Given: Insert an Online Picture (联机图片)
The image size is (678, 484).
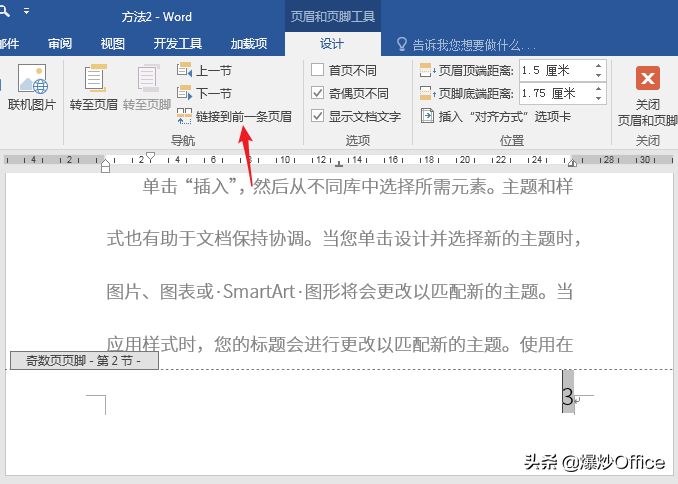Looking at the screenshot, I should tap(32, 87).
